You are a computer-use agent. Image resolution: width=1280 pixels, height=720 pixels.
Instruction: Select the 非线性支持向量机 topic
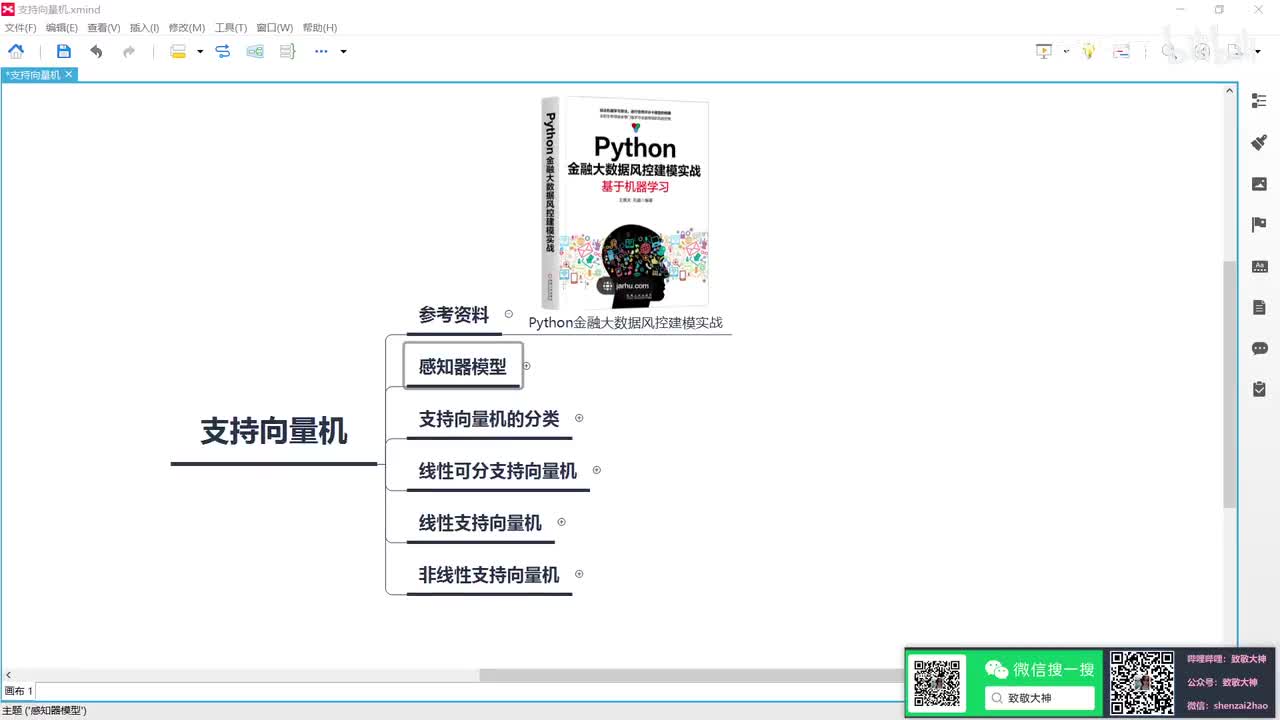pos(489,575)
